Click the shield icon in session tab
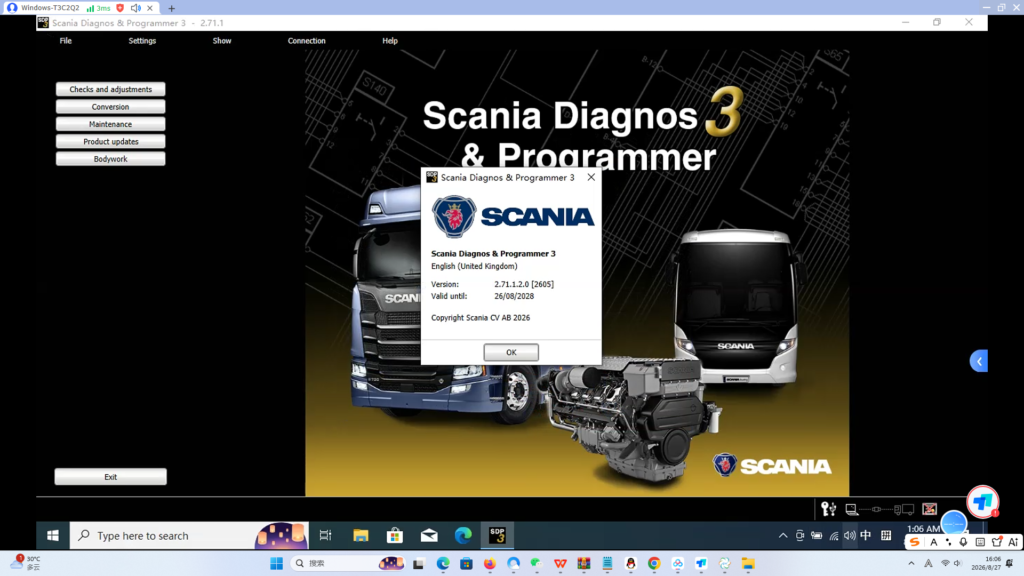The height and width of the screenshot is (576, 1024). pyautogui.click(x=120, y=8)
